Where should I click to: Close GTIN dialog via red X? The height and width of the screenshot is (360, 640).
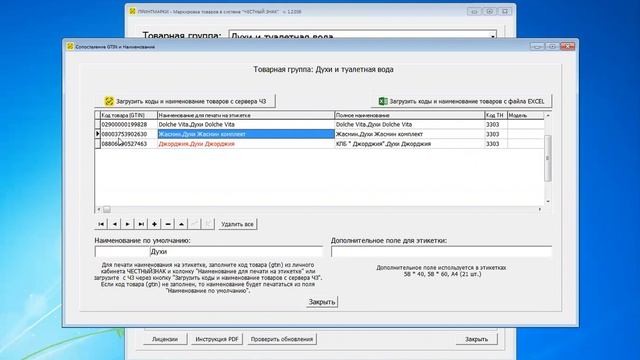click(567, 47)
